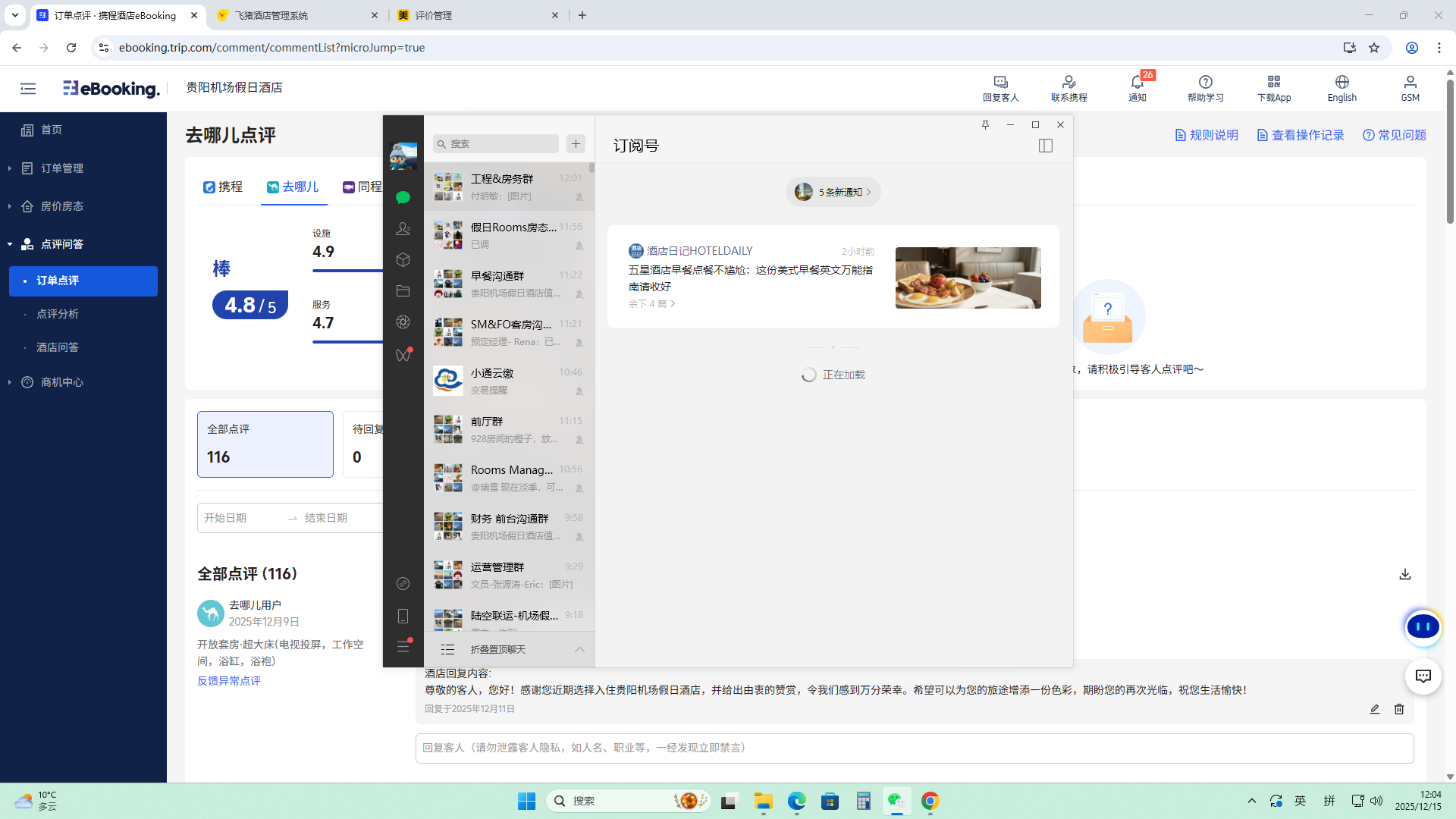The width and height of the screenshot is (1456, 819).
Task: Open the WeChat contacts icon
Action: [x=403, y=228]
